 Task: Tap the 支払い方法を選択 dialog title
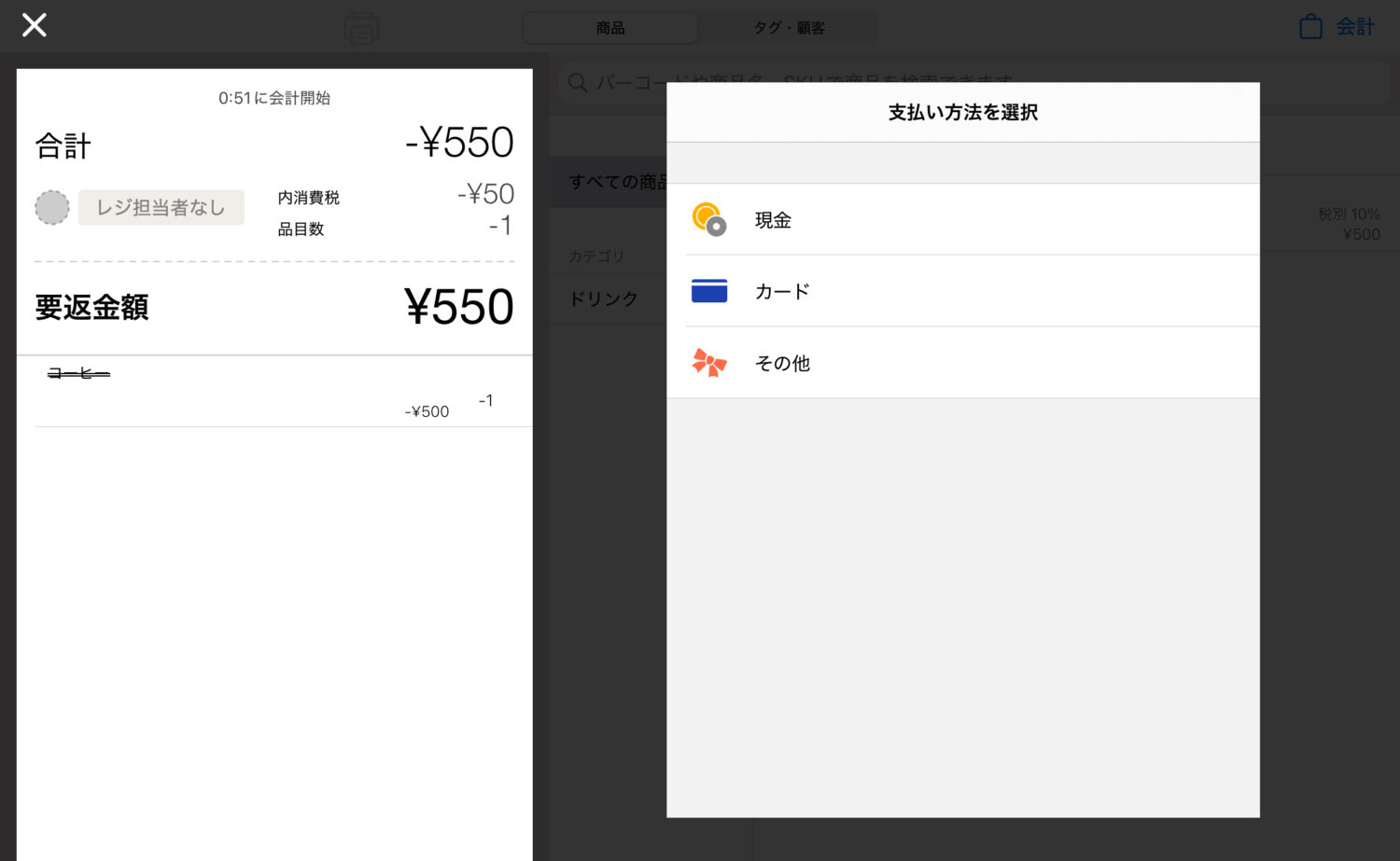(x=963, y=112)
